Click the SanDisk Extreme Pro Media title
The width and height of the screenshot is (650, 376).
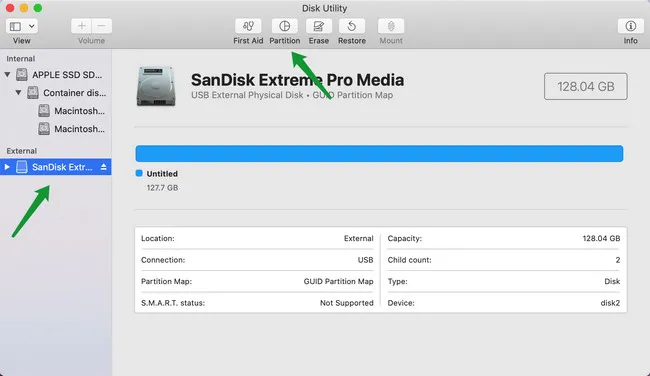297,80
